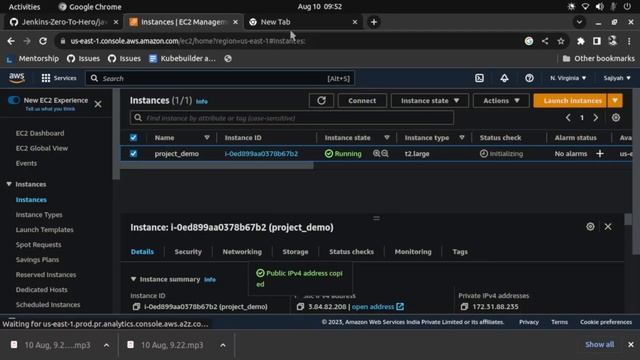Toggle the Chrome side panel icon
640x360 pixels.
pos(597,41)
